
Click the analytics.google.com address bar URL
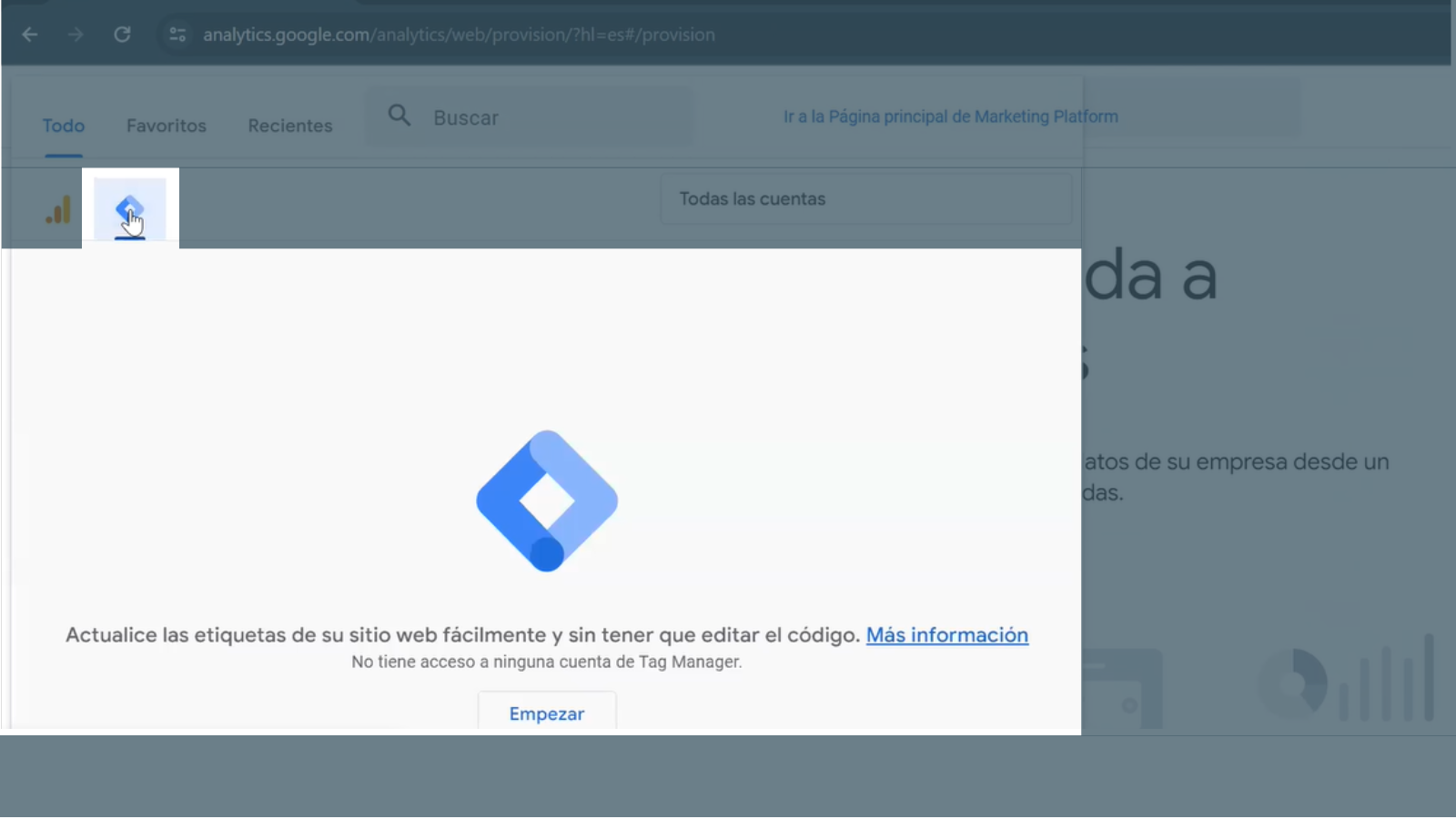click(459, 35)
